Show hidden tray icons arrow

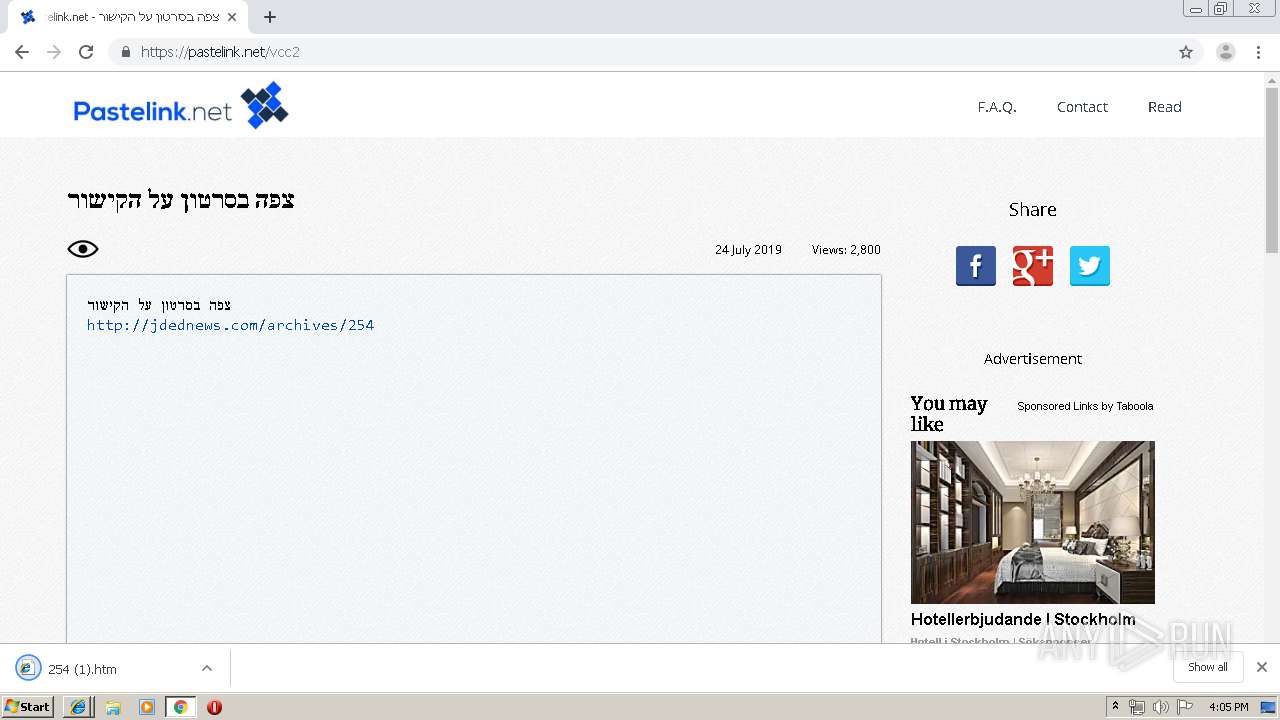(x=1116, y=707)
